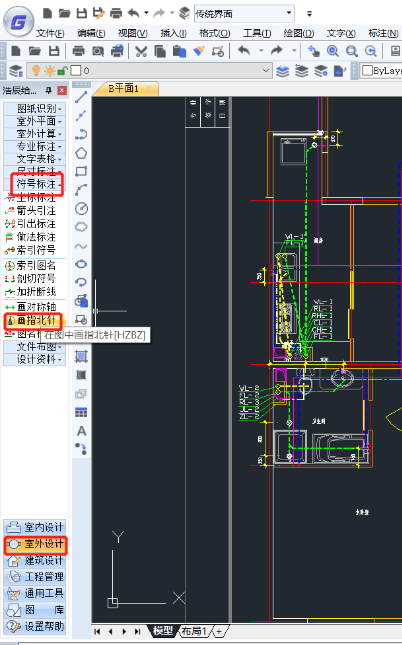Switch to the B平面1 drawing tab
The image size is (402, 645).
click(123, 88)
